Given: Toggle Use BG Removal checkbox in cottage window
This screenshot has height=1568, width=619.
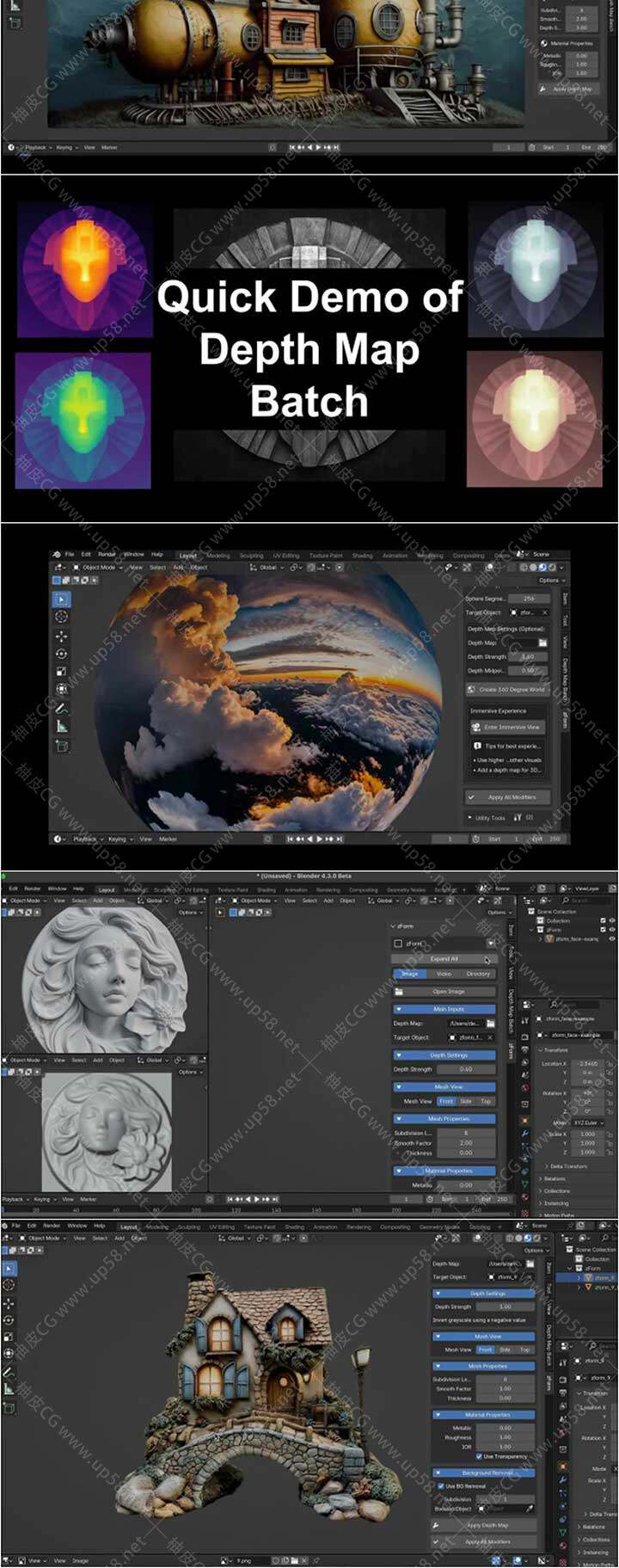Looking at the screenshot, I should (440, 1486).
